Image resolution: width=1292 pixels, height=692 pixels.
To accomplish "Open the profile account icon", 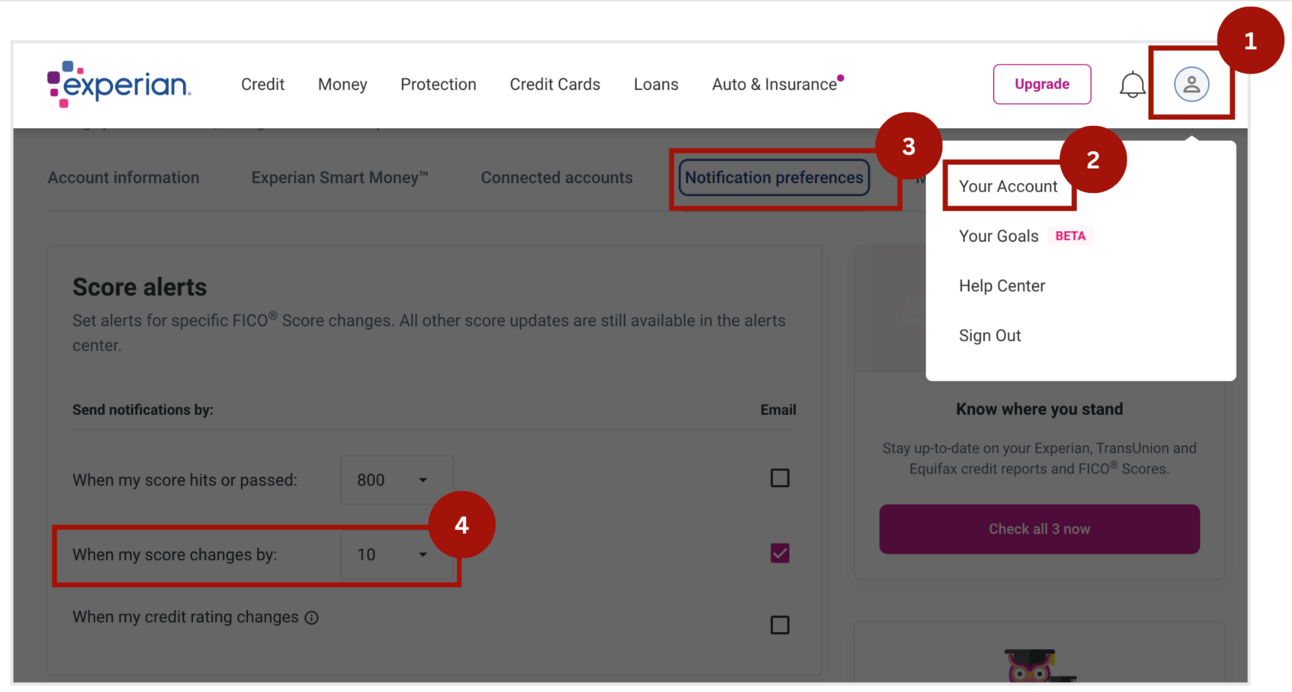I will [x=1191, y=84].
